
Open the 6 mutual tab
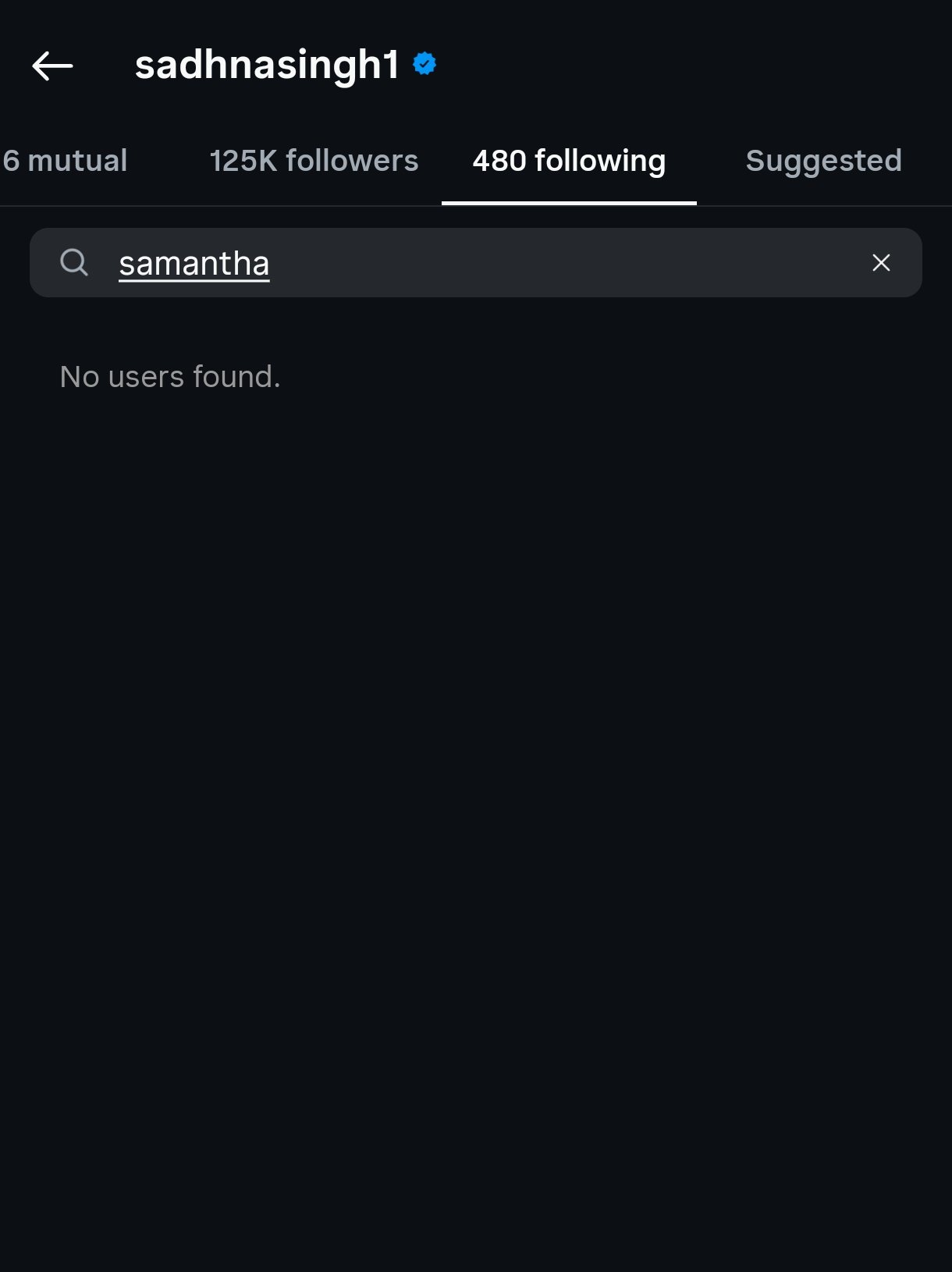65,161
